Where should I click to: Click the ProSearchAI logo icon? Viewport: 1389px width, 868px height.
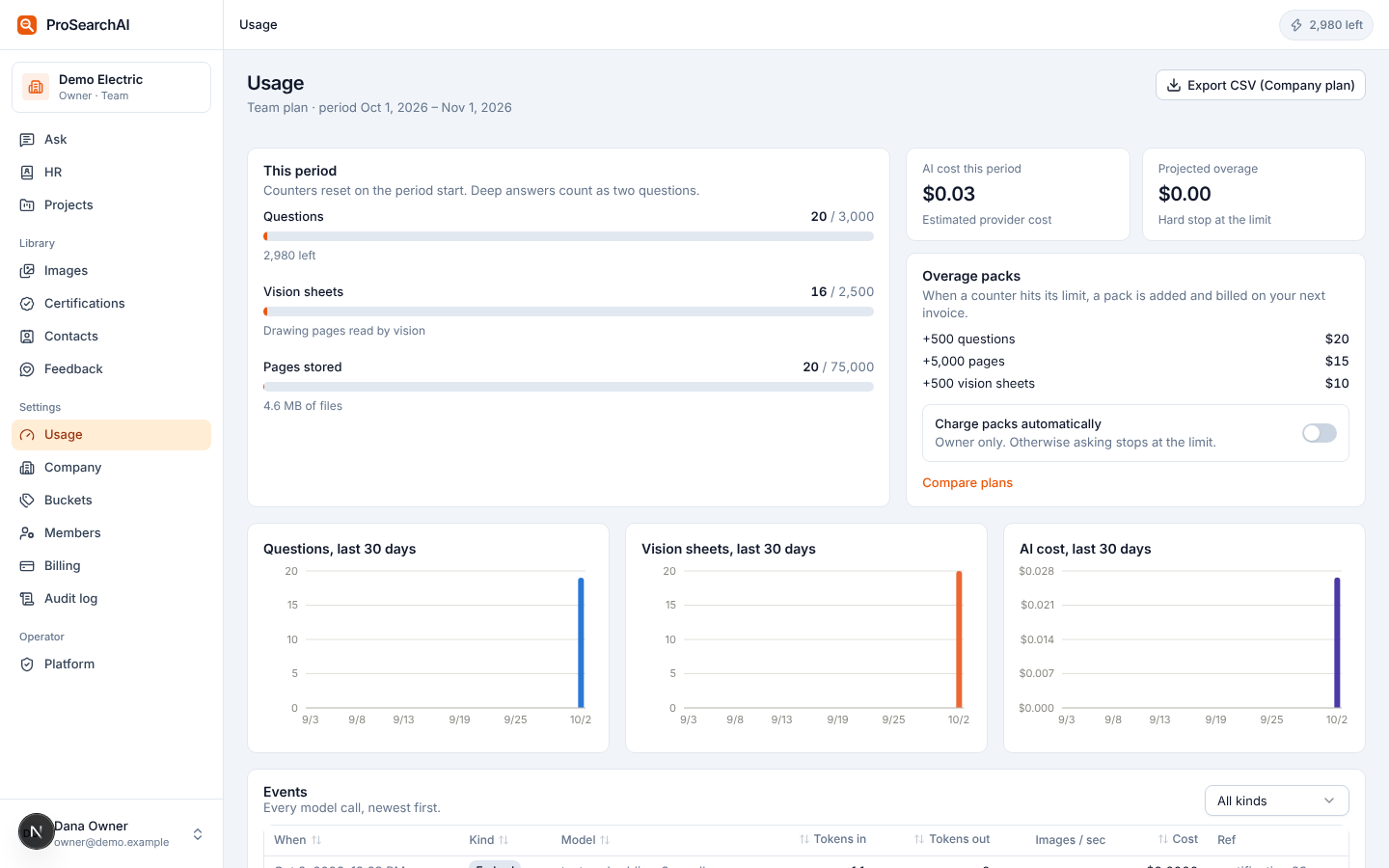27,25
